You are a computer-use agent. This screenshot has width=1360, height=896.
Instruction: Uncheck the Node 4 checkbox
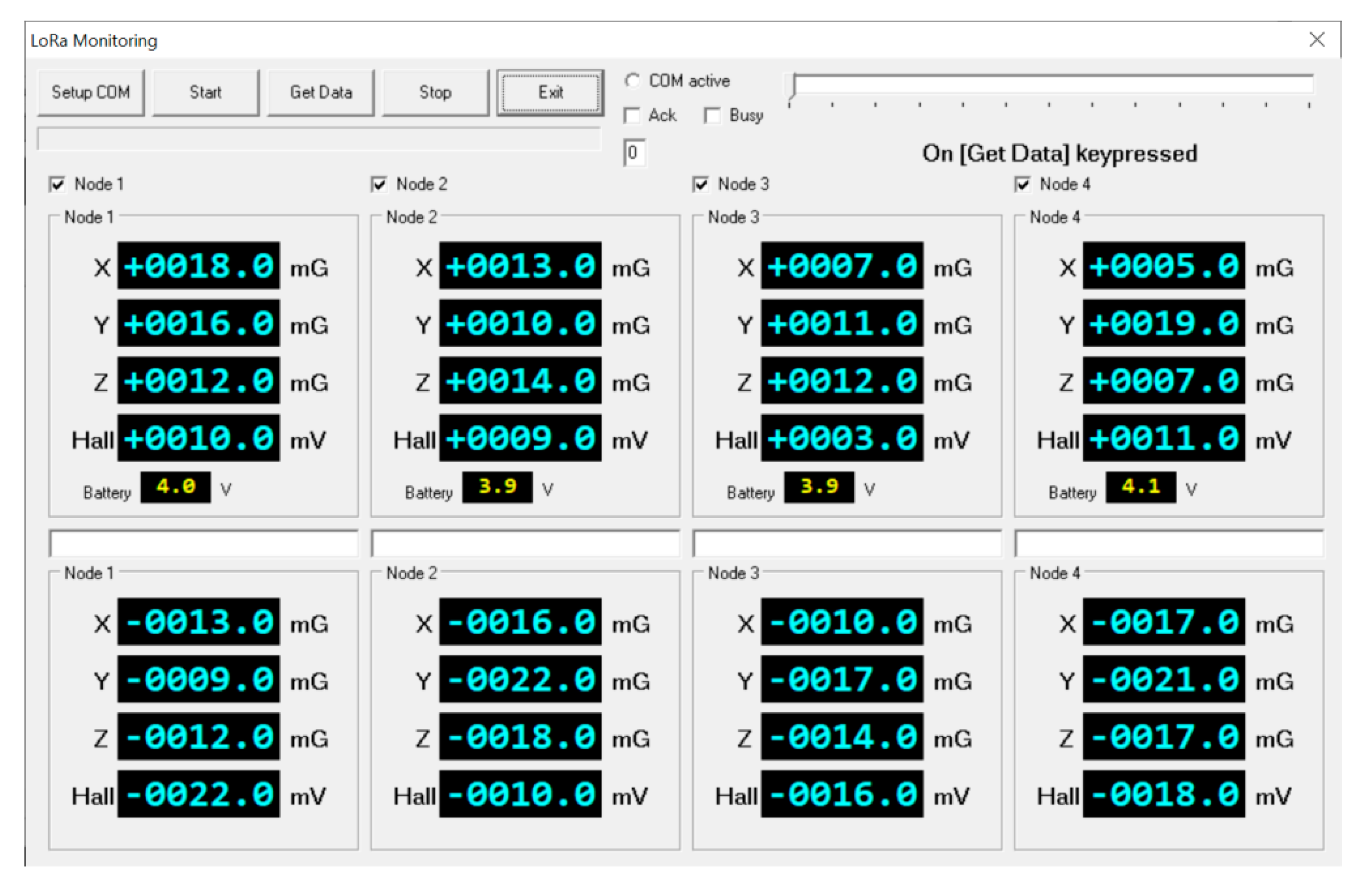tap(1022, 185)
